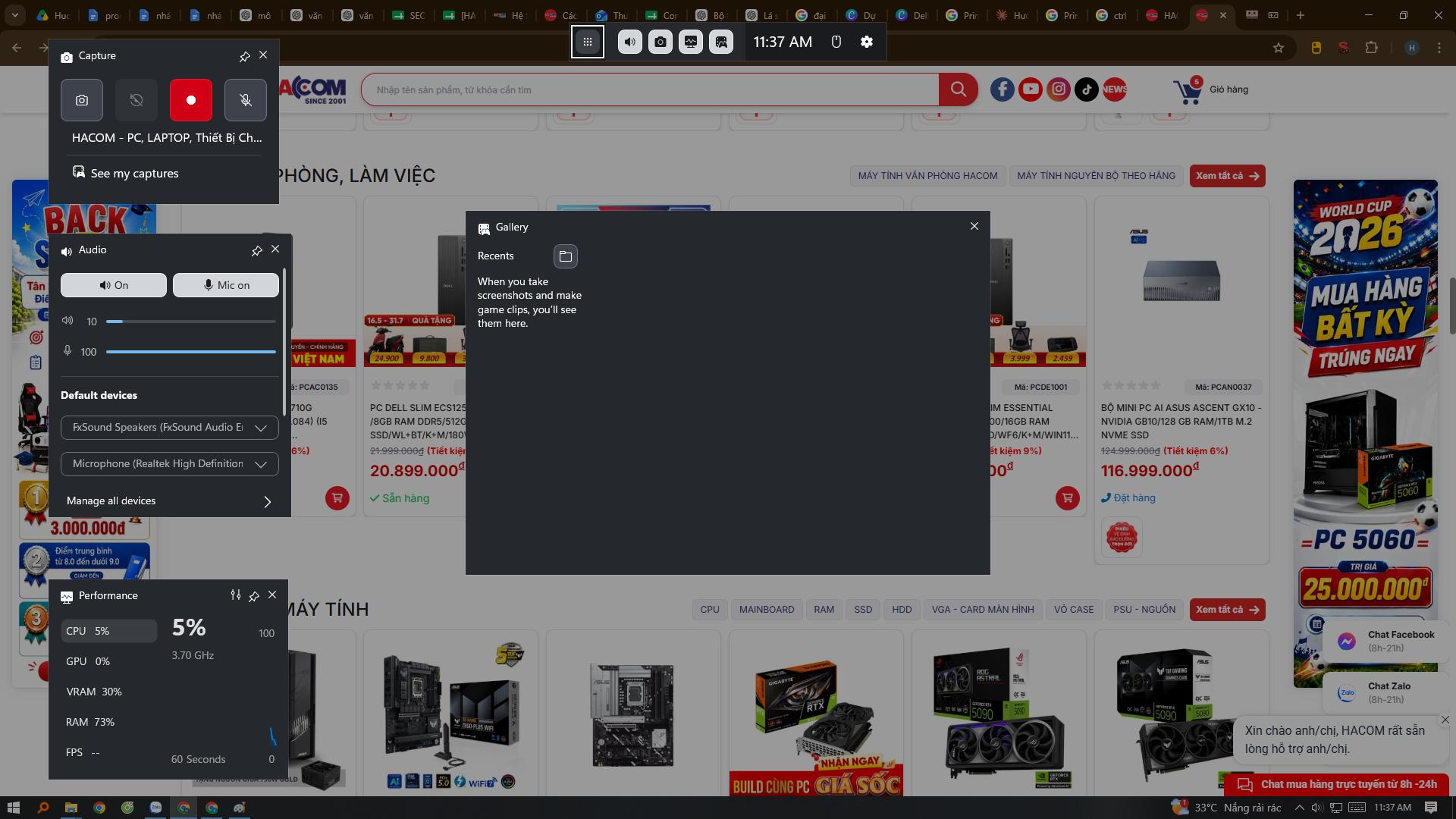1456x819 pixels.
Task: Open HACOM TikTok icon
Action: click(x=1087, y=89)
